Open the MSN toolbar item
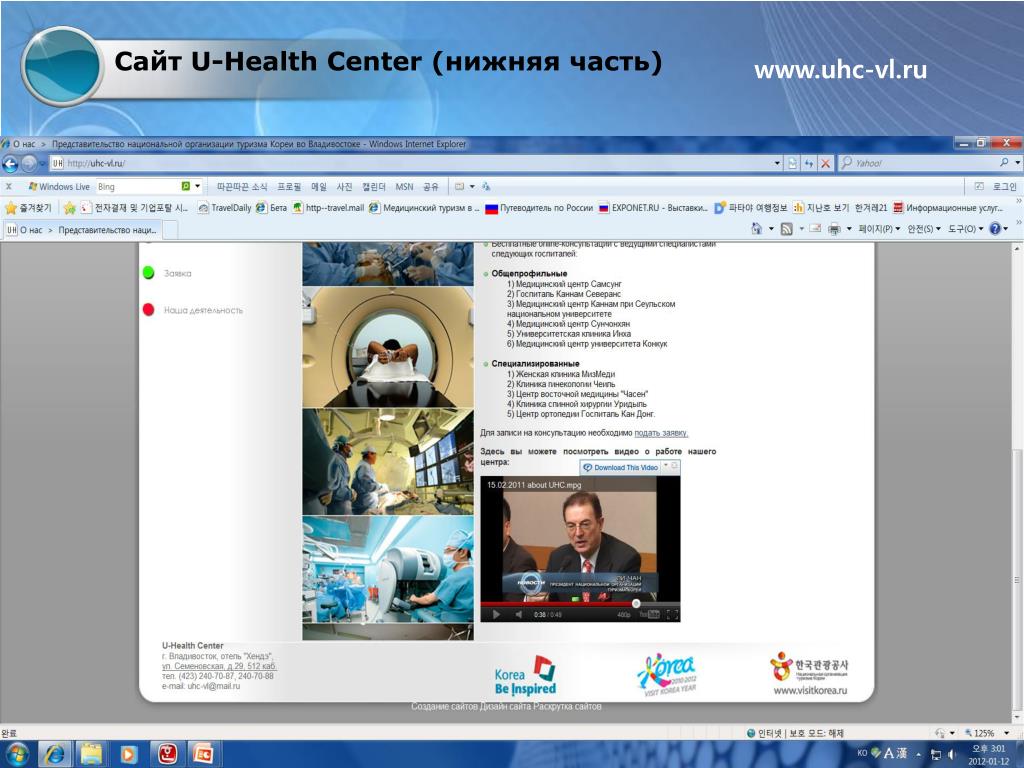 pos(404,187)
